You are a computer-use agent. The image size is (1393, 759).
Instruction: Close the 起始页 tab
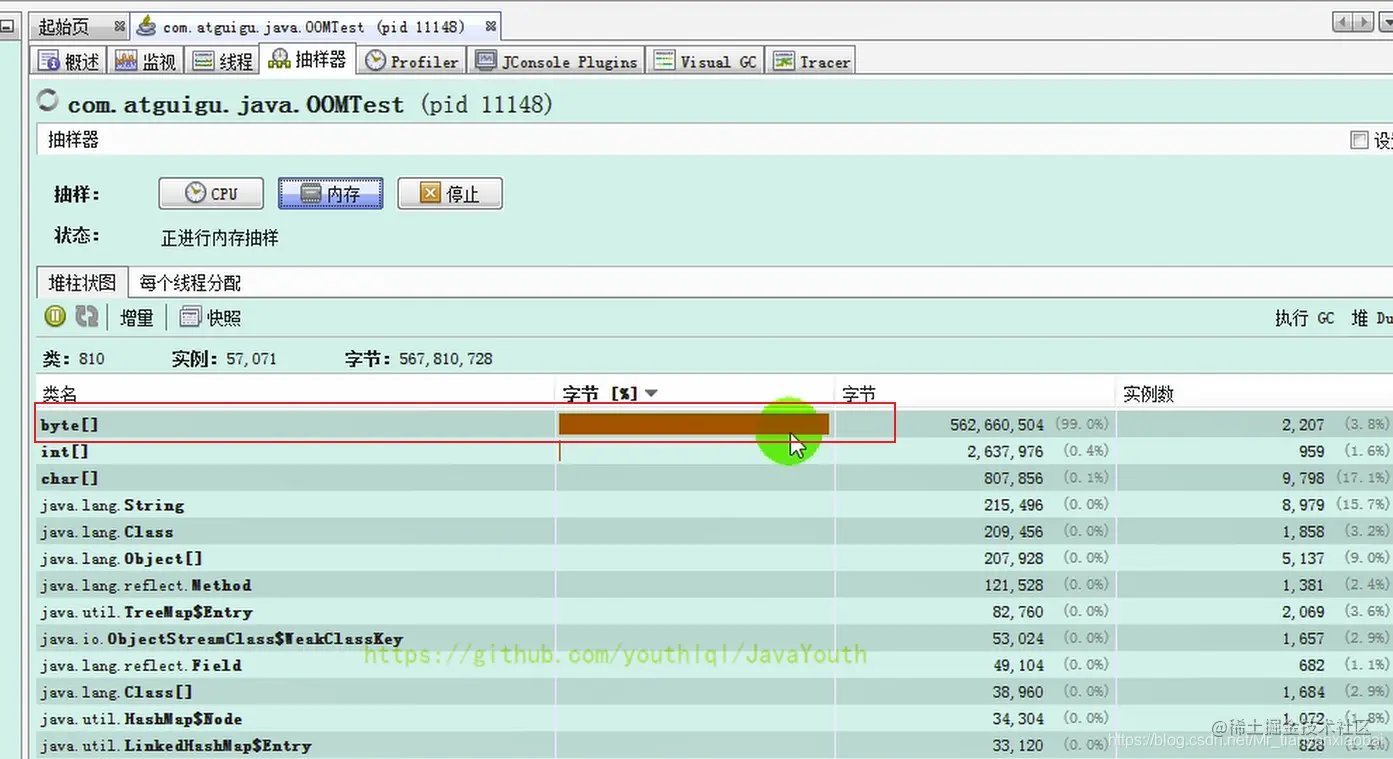pyautogui.click(x=120, y=26)
